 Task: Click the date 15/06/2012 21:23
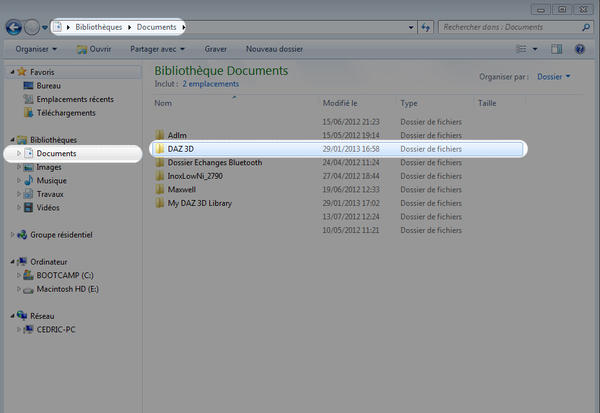tap(351, 122)
